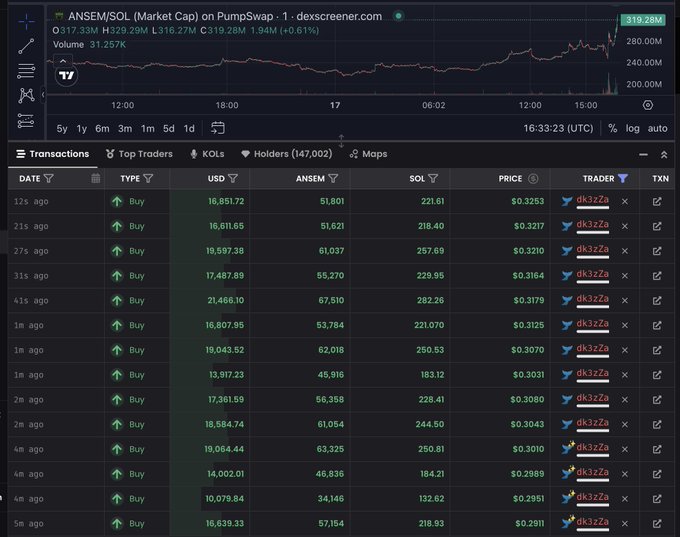Open the Top Traders tab
Viewport: 680px width, 537px height.
tap(139, 154)
